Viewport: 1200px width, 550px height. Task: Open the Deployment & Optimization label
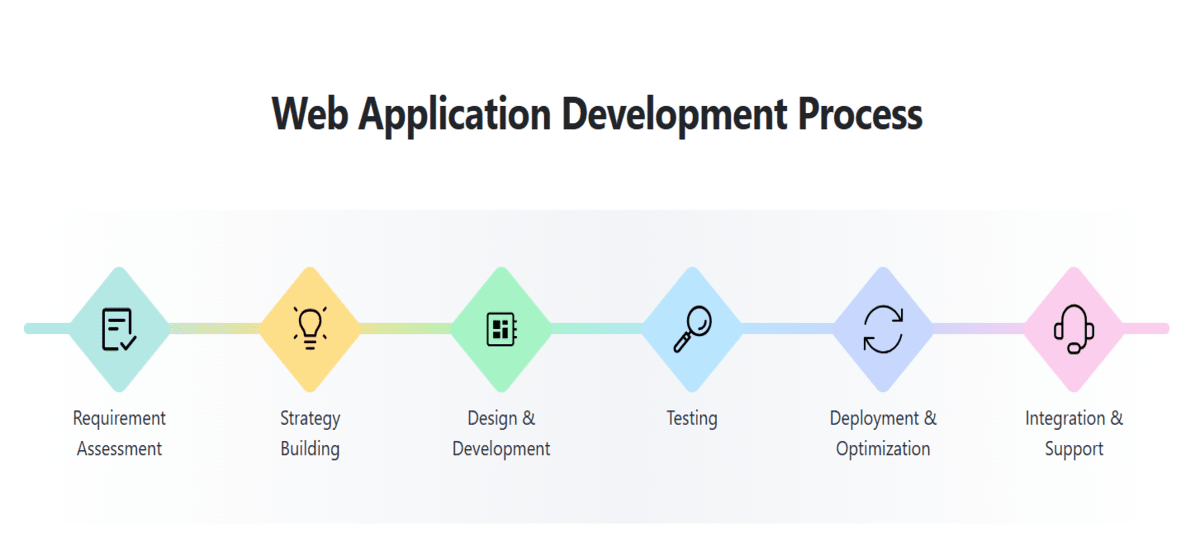point(883,433)
